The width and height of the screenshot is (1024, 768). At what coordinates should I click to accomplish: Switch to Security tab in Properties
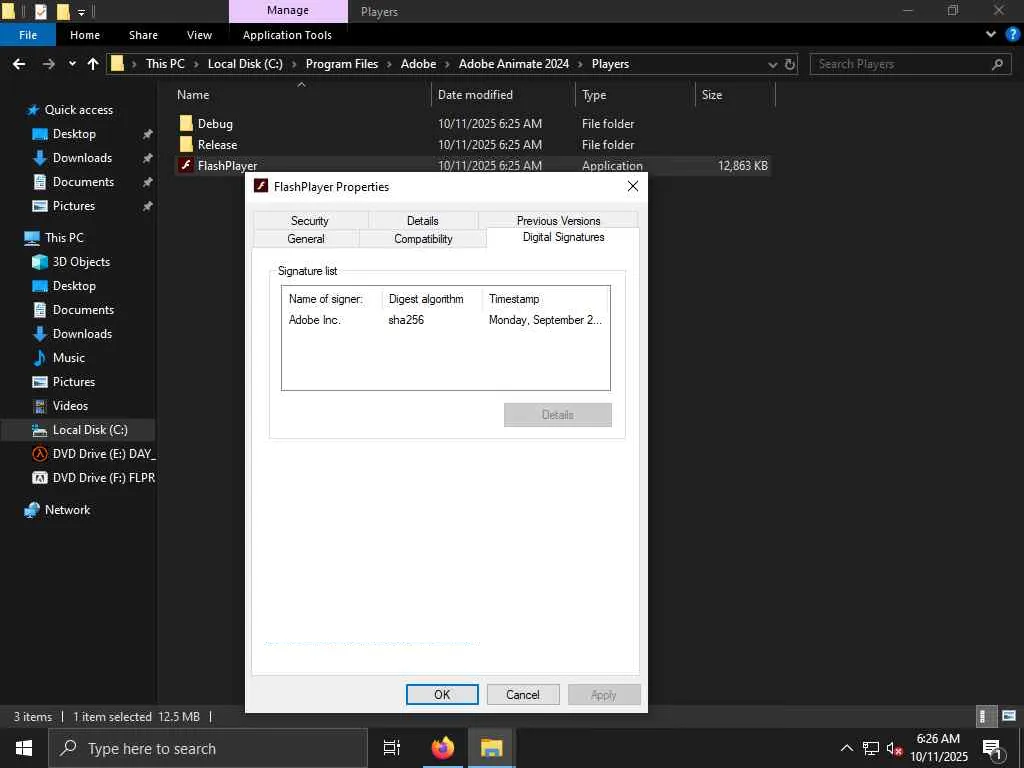[310, 221]
